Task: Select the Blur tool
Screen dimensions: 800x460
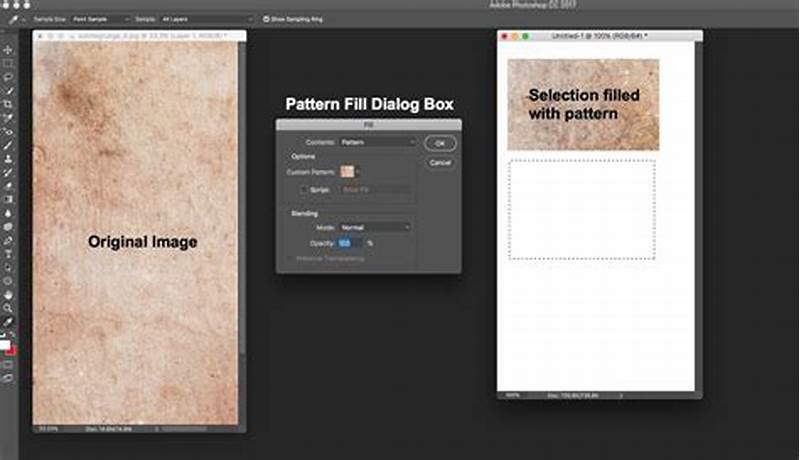Action: click(x=8, y=213)
